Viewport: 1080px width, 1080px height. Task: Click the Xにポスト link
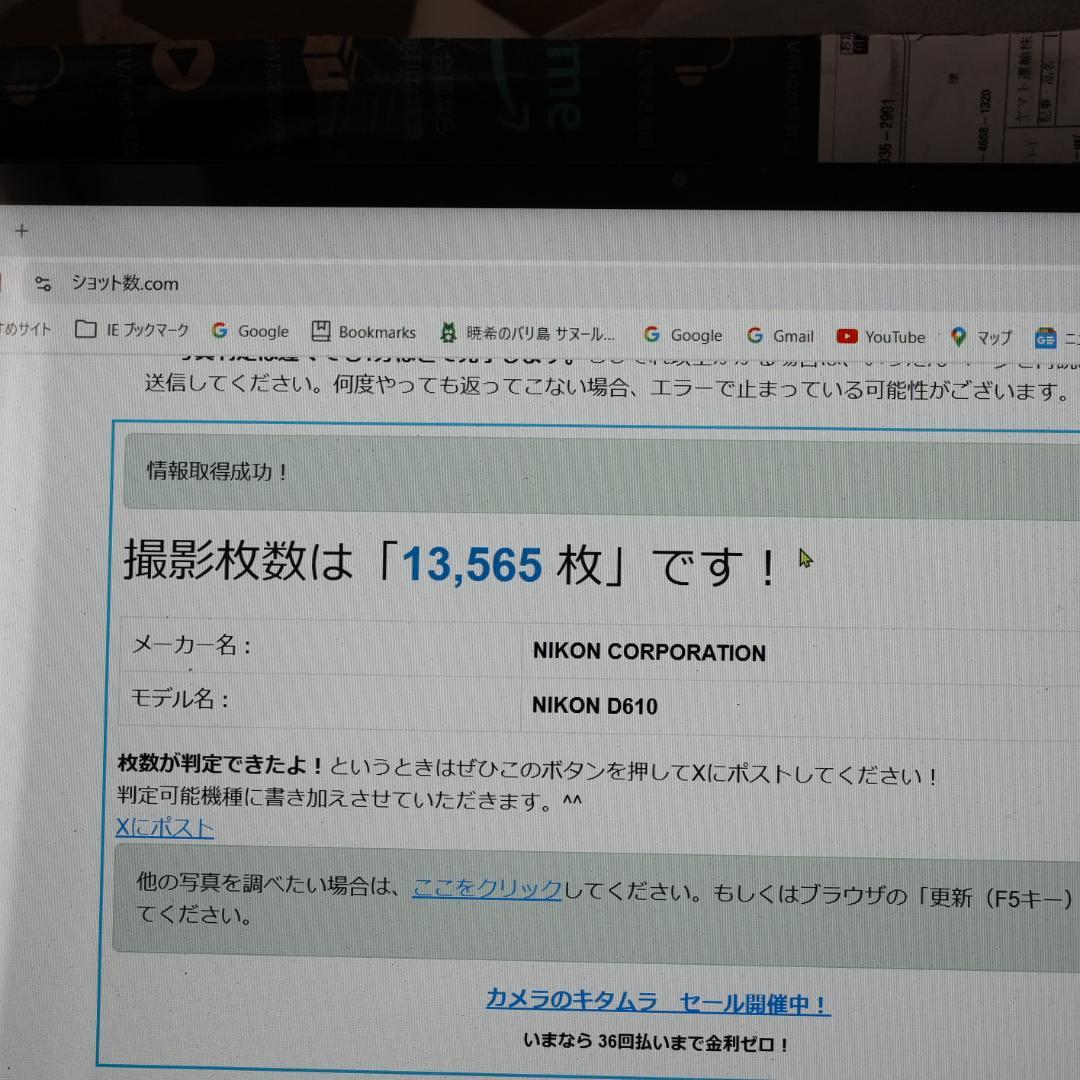[x=165, y=827]
